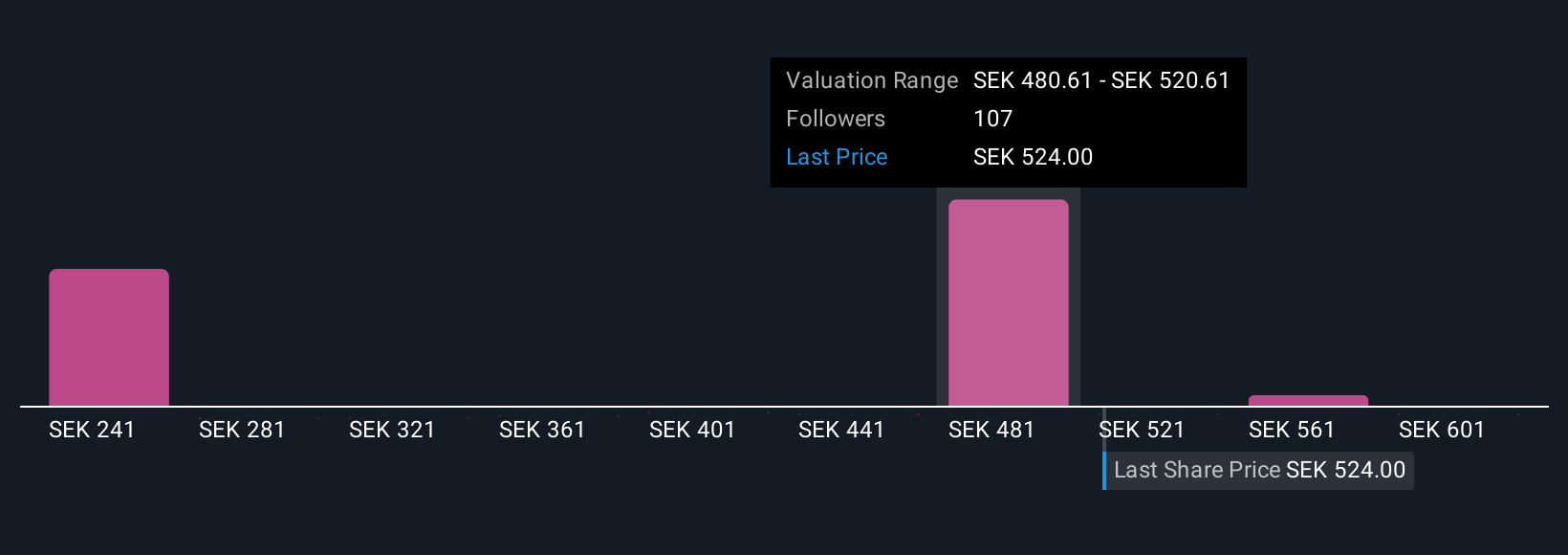Select the SEK 521 axis label

(1142, 431)
